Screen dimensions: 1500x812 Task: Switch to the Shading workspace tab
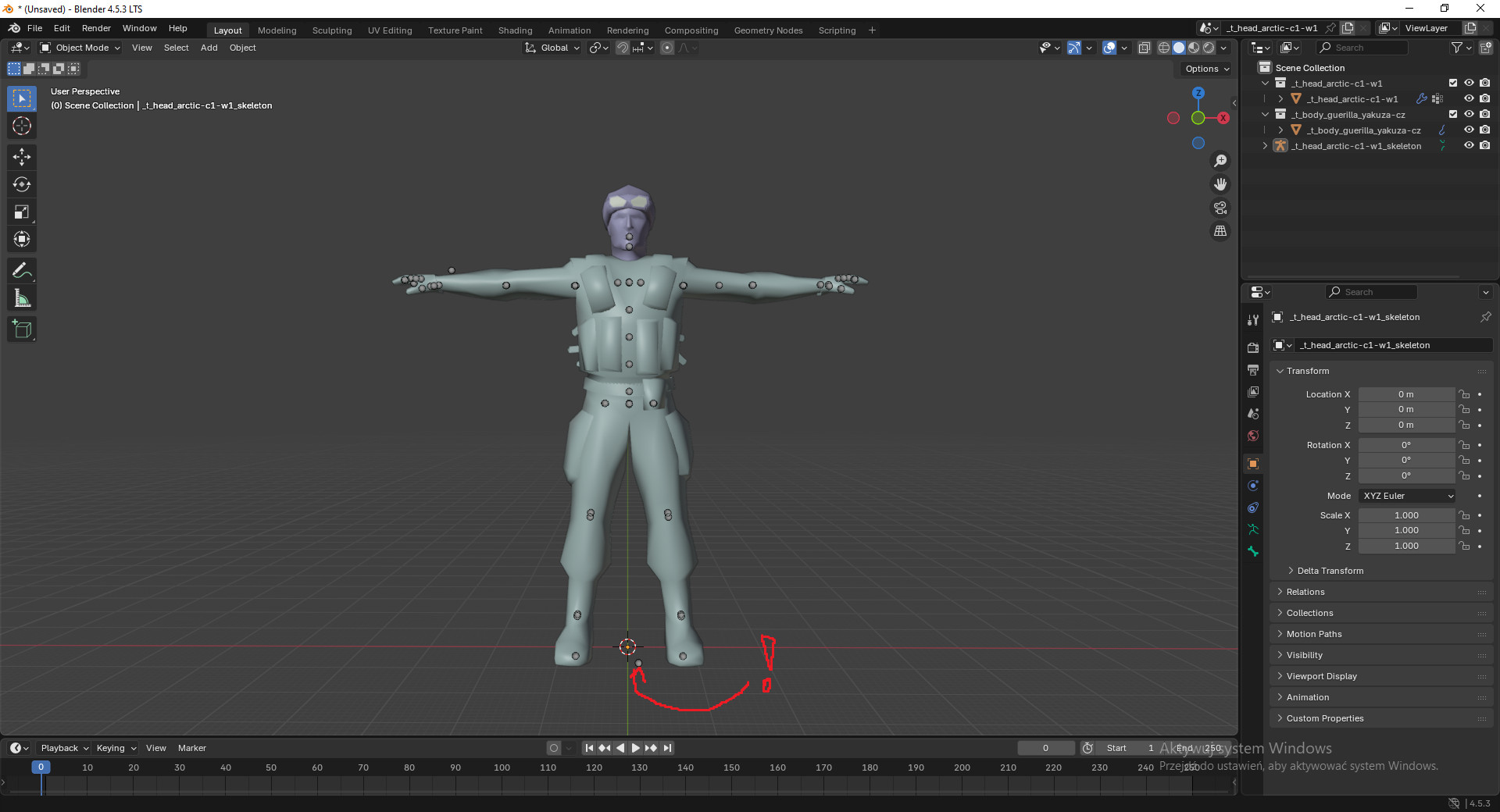pyautogui.click(x=514, y=30)
